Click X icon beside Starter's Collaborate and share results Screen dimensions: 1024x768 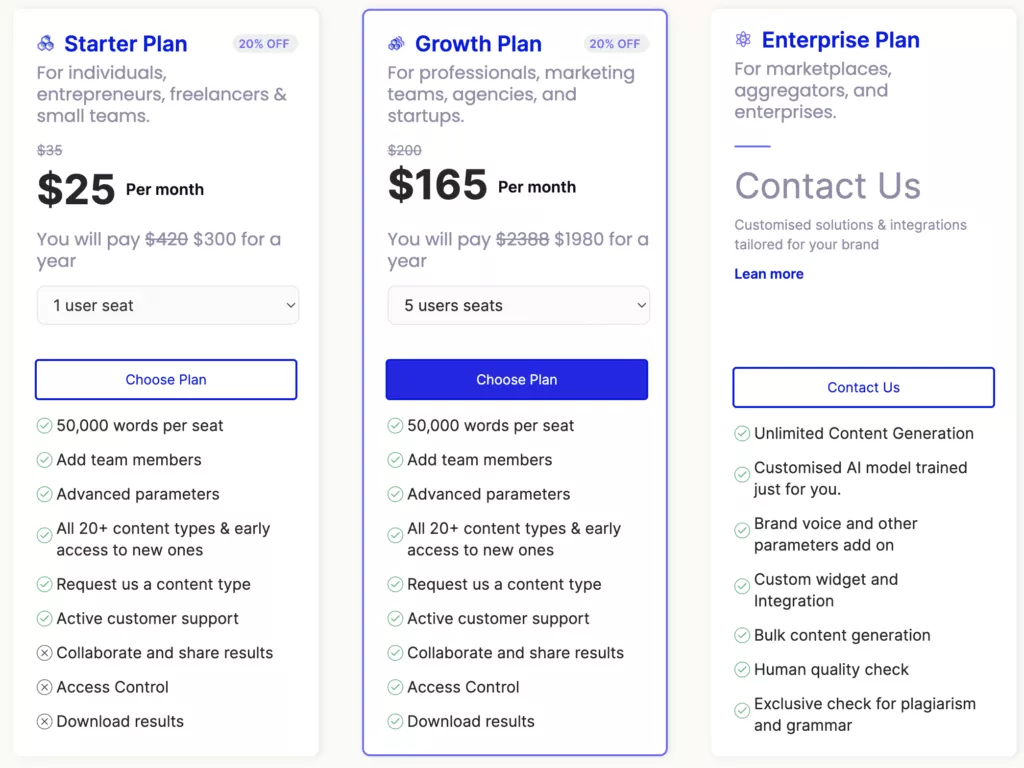click(44, 654)
